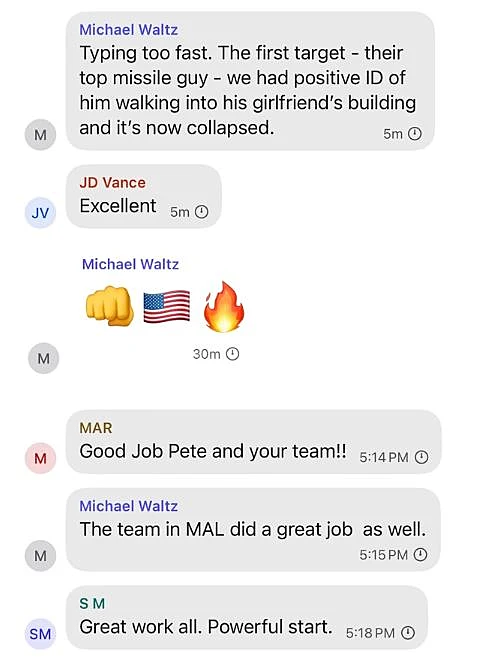
Task: Tap the fire emoji
Action: (x=224, y=306)
